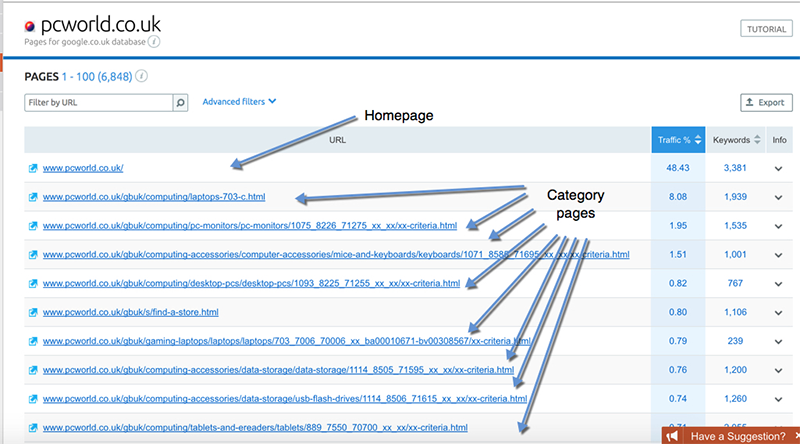Open external link icon for find-a-store row

pos(33,312)
